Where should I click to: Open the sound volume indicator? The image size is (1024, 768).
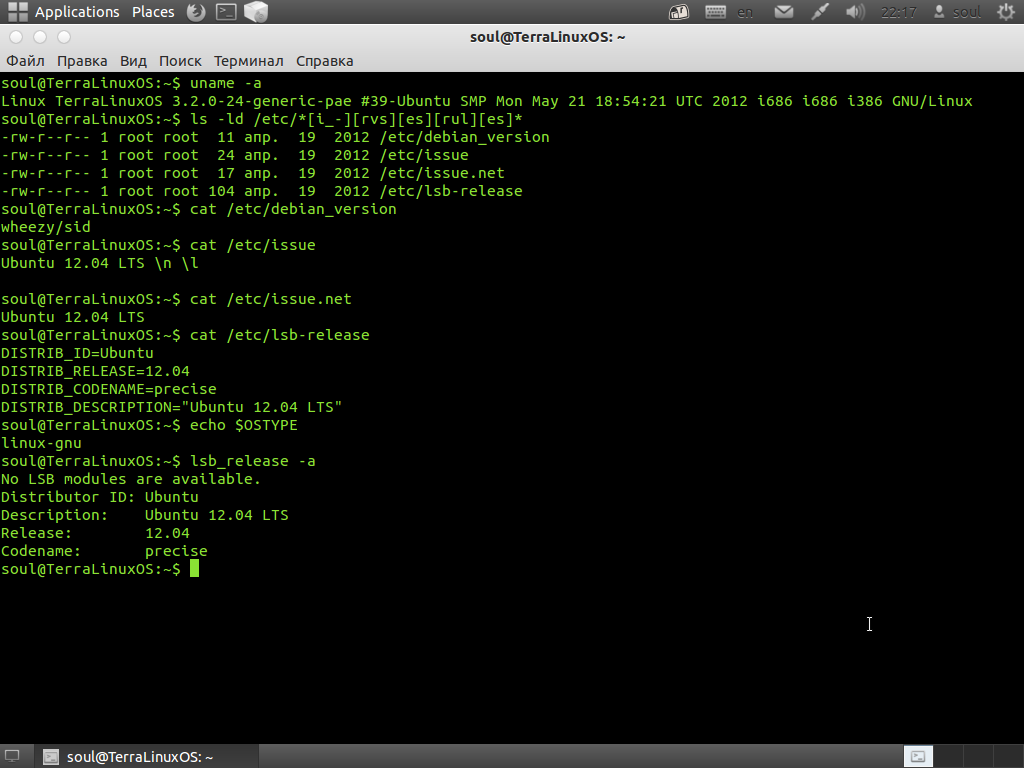coord(855,12)
